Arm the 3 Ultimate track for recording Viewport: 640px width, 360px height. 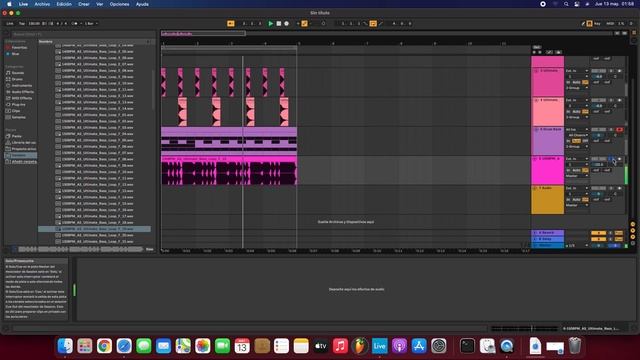click(620, 71)
